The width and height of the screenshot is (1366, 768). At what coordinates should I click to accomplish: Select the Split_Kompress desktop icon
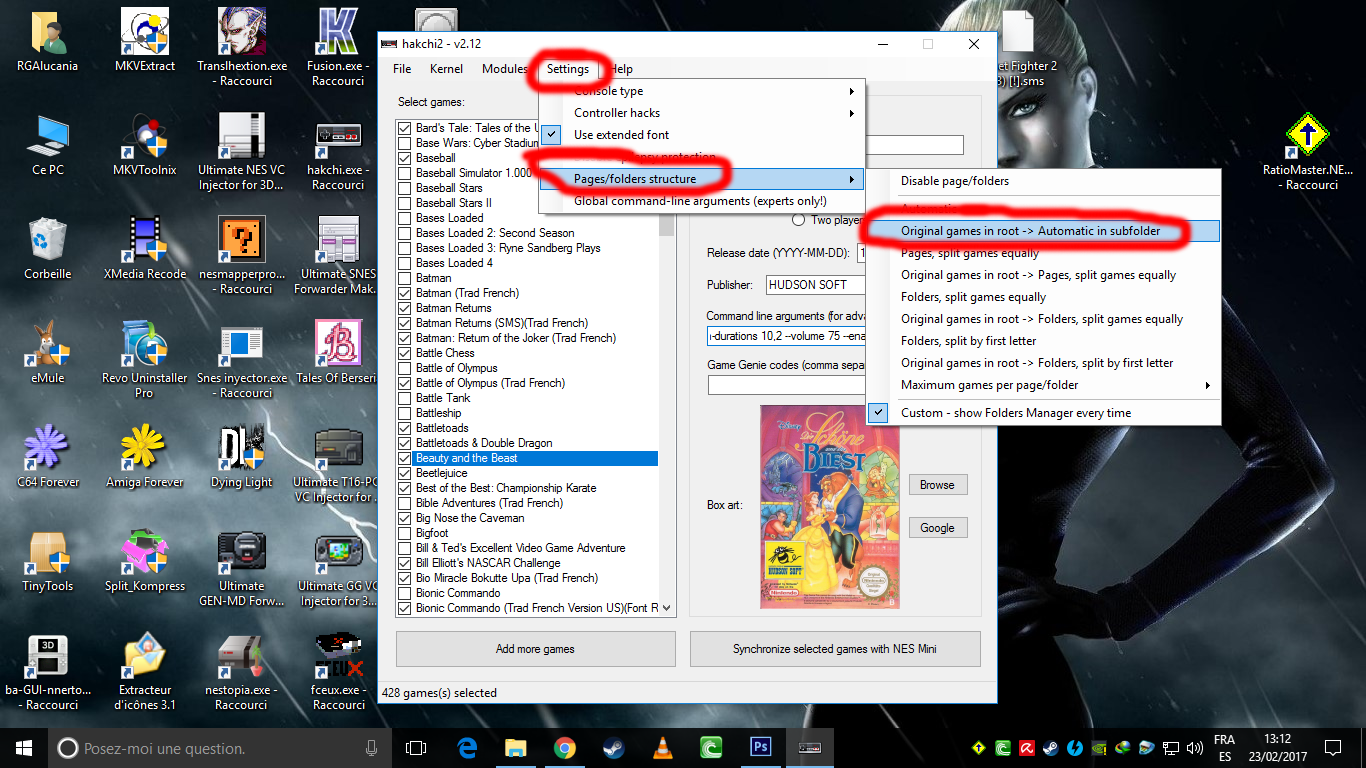[144, 560]
